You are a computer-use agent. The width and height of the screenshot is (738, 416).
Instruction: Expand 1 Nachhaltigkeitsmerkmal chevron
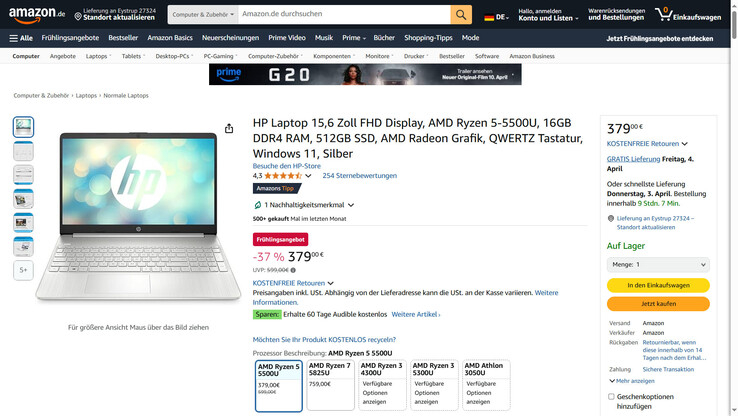pyautogui.click(x=351, y=205)
